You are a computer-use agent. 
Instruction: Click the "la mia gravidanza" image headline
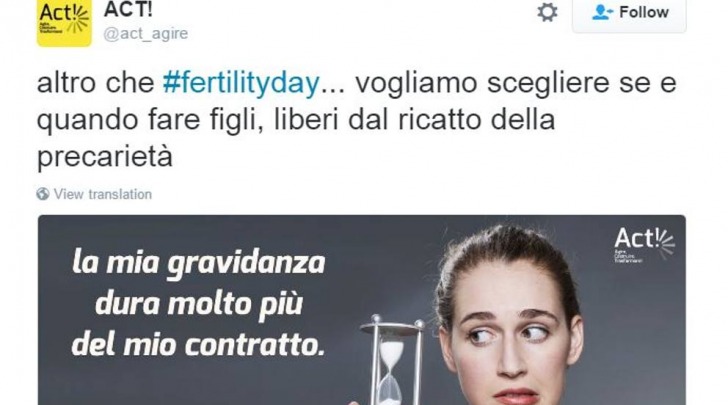[199, 264]
